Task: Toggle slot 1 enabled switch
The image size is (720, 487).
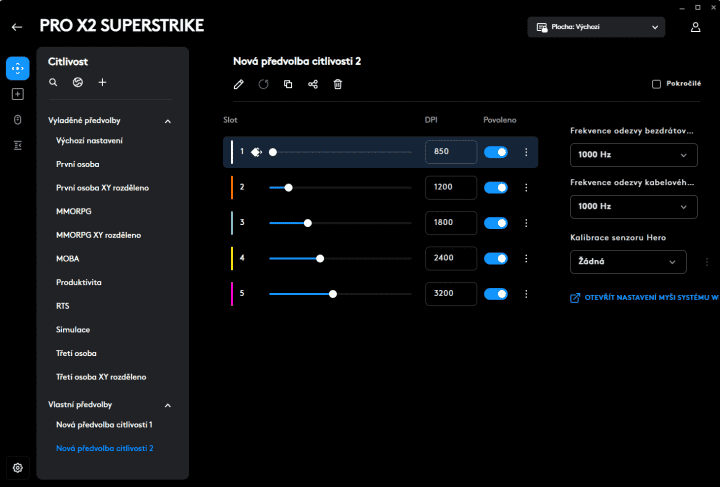Action: [x=495, y=152]
